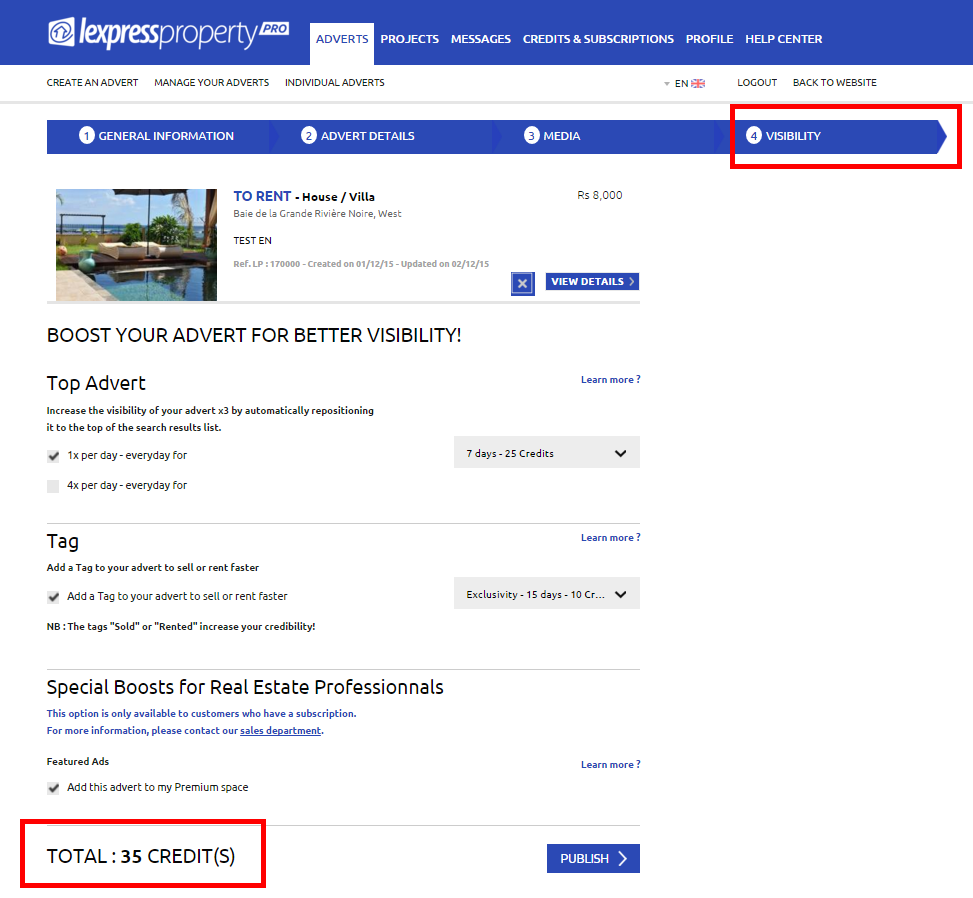Click the step 2 Advert Details circle
Screen dimensions: 973x898
click(308, 135)
